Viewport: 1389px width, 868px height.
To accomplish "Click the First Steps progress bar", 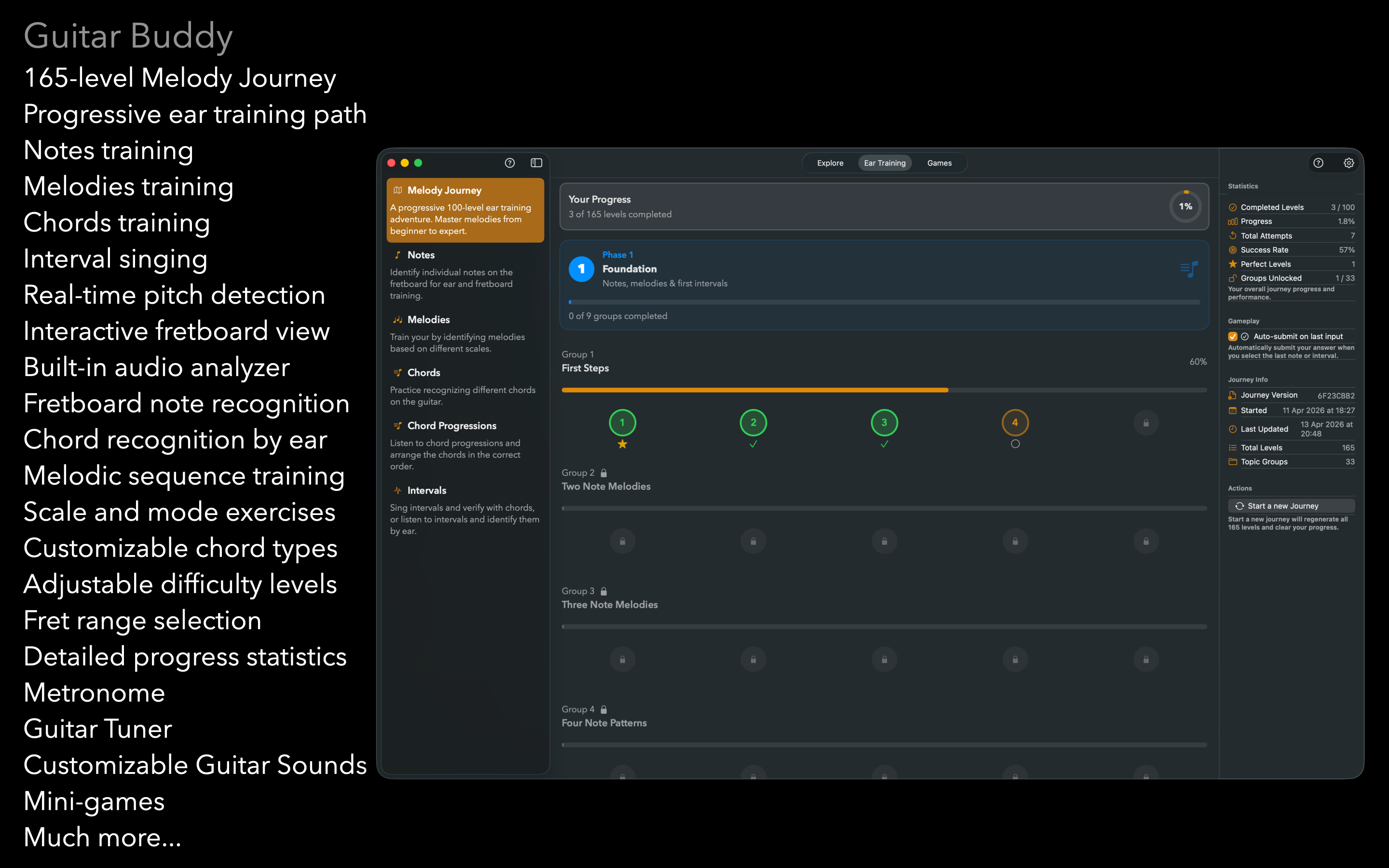I will tap(884, 390).
